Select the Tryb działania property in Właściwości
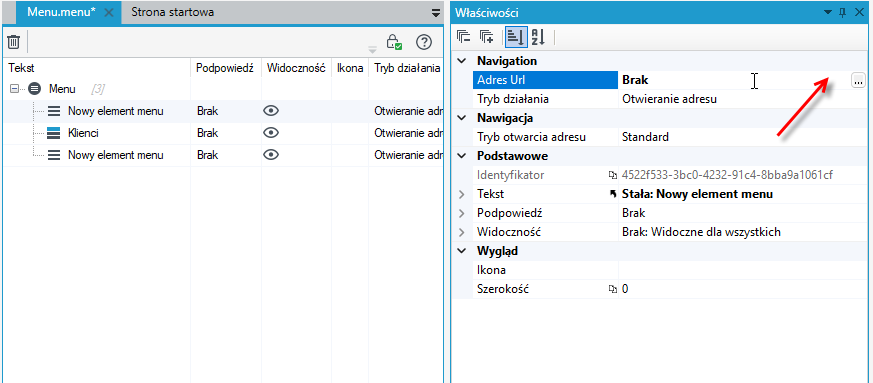873x383 pixels. tap(513, 99)
